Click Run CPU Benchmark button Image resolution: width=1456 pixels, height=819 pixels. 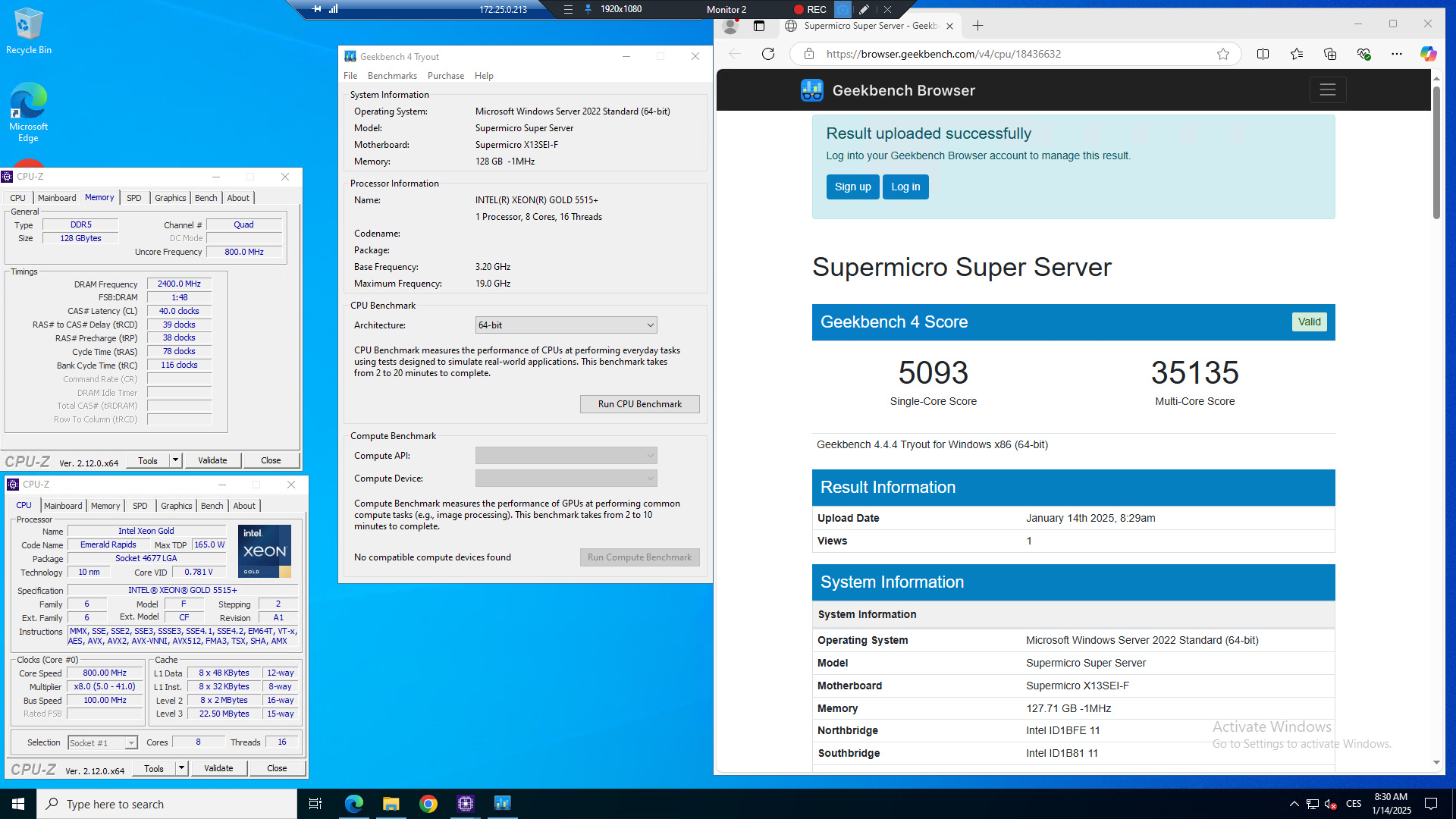(640, 404)
